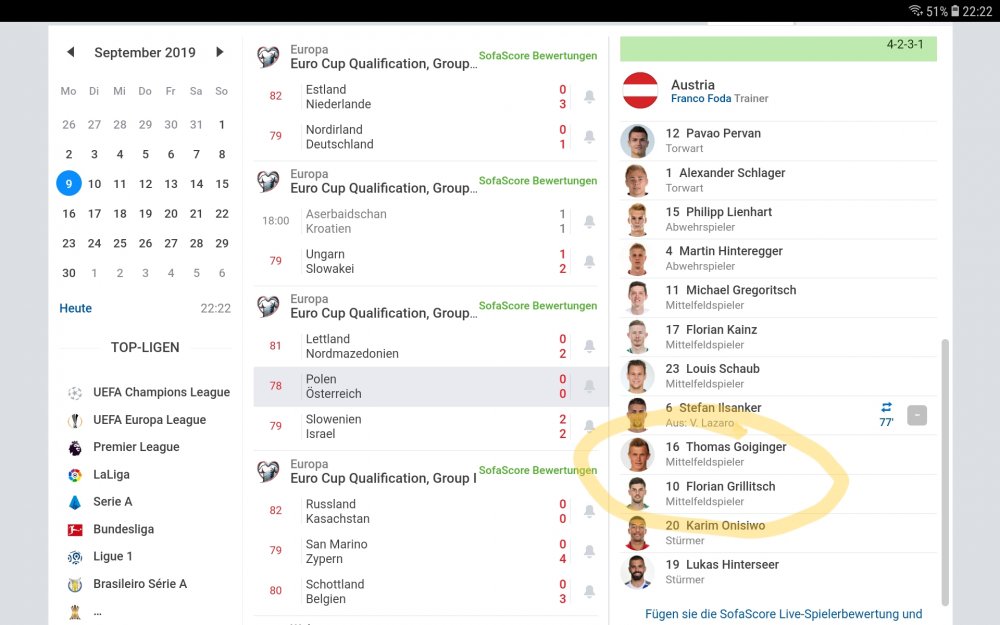Image resolution: width=1000 pixels, height=625 pixels.
Task: Collapse Stefan Ilsanker substitution minus button
Action: pos(916,416)
